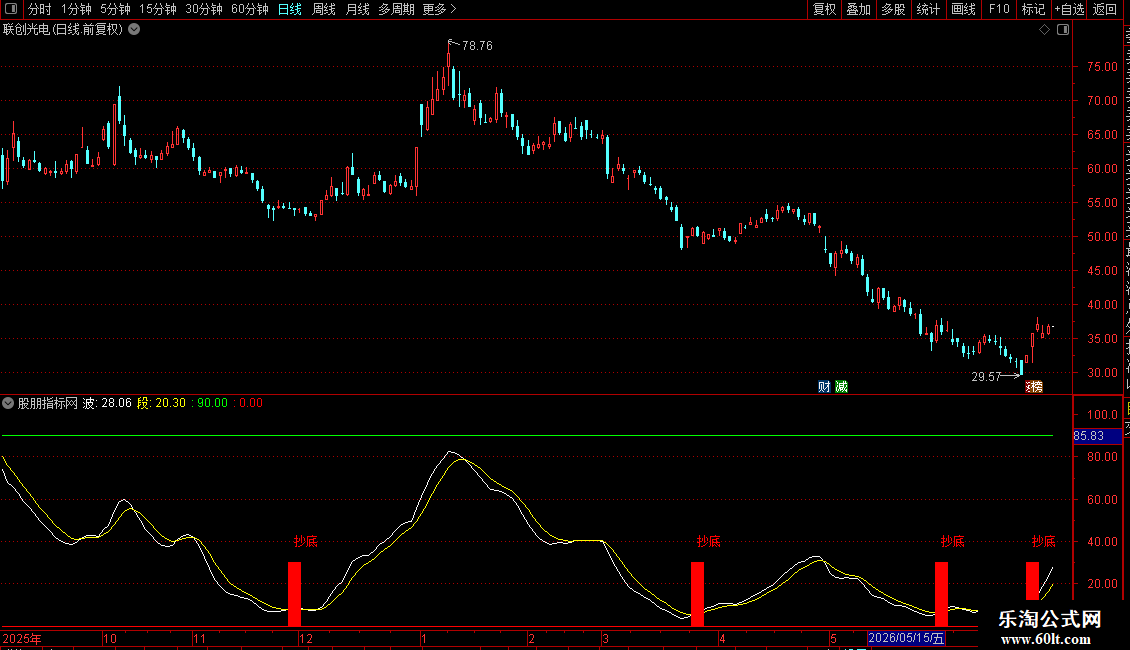Click the 29.57 low price label
Image resolution: width=1130 pixels, height=650 pixels.
(986, 377)
